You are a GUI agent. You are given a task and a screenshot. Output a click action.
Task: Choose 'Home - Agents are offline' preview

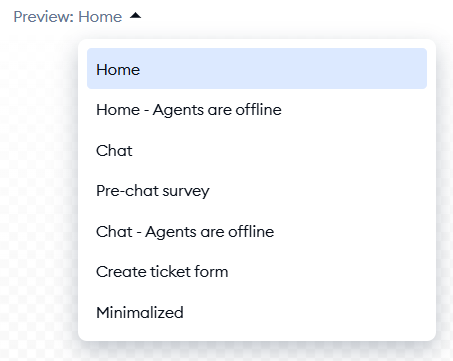coord(257,110)
